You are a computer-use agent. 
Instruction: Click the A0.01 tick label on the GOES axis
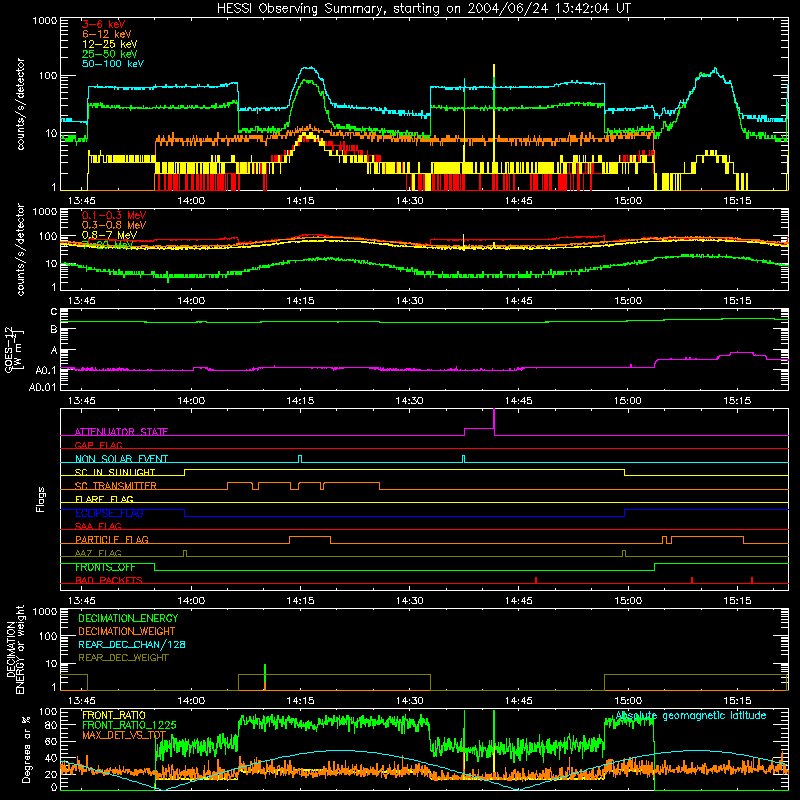click(42, 387)
